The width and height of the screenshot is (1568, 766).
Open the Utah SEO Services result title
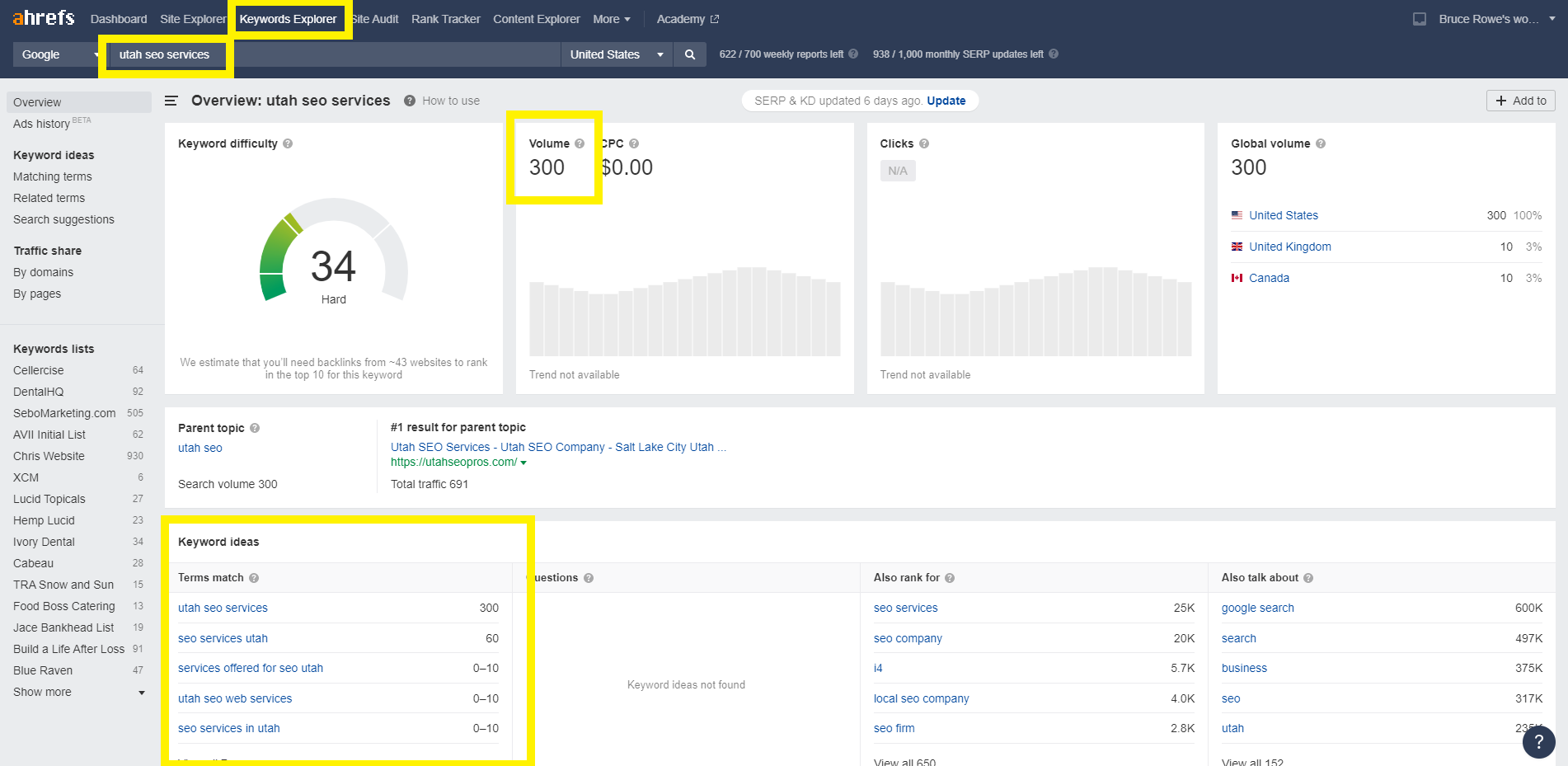click(x=558, y=447)
